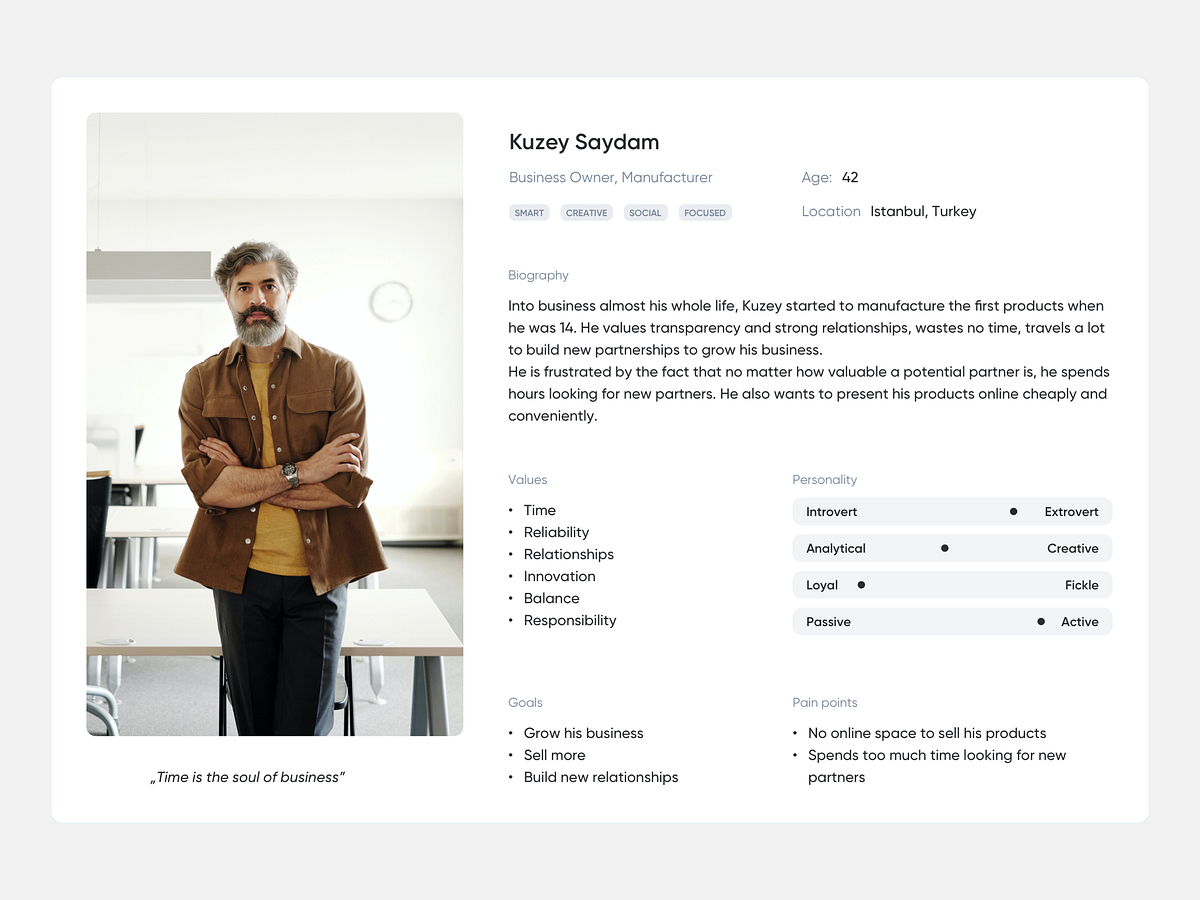Select the CREATIVE tag badge
Image resolution: width=1200 pixels, height=900 pixels.
586,212
